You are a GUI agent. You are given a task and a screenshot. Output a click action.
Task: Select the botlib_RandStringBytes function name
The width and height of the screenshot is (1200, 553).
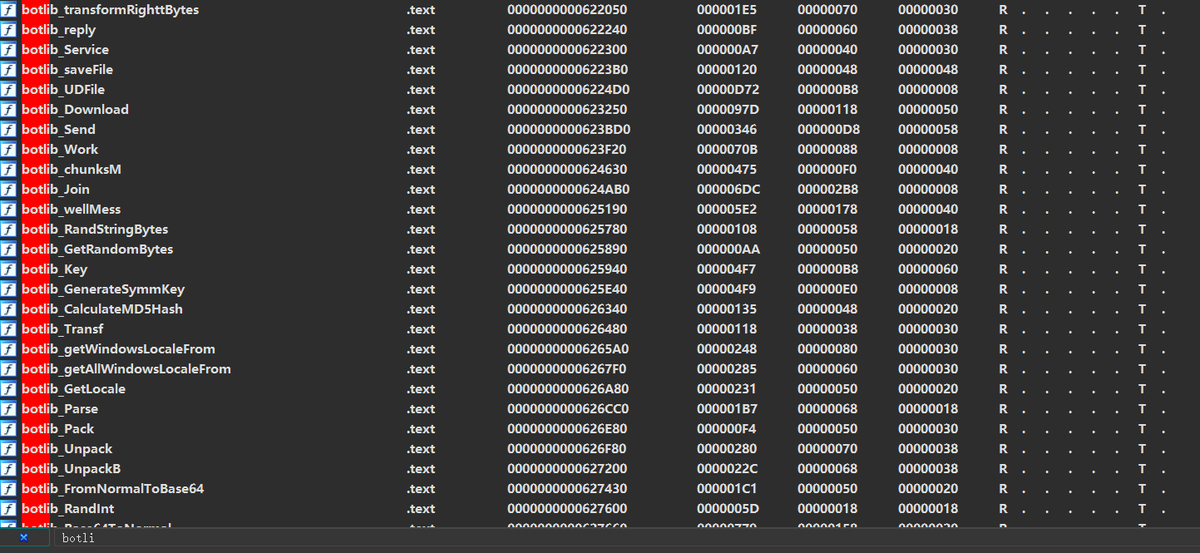point(95,229)
